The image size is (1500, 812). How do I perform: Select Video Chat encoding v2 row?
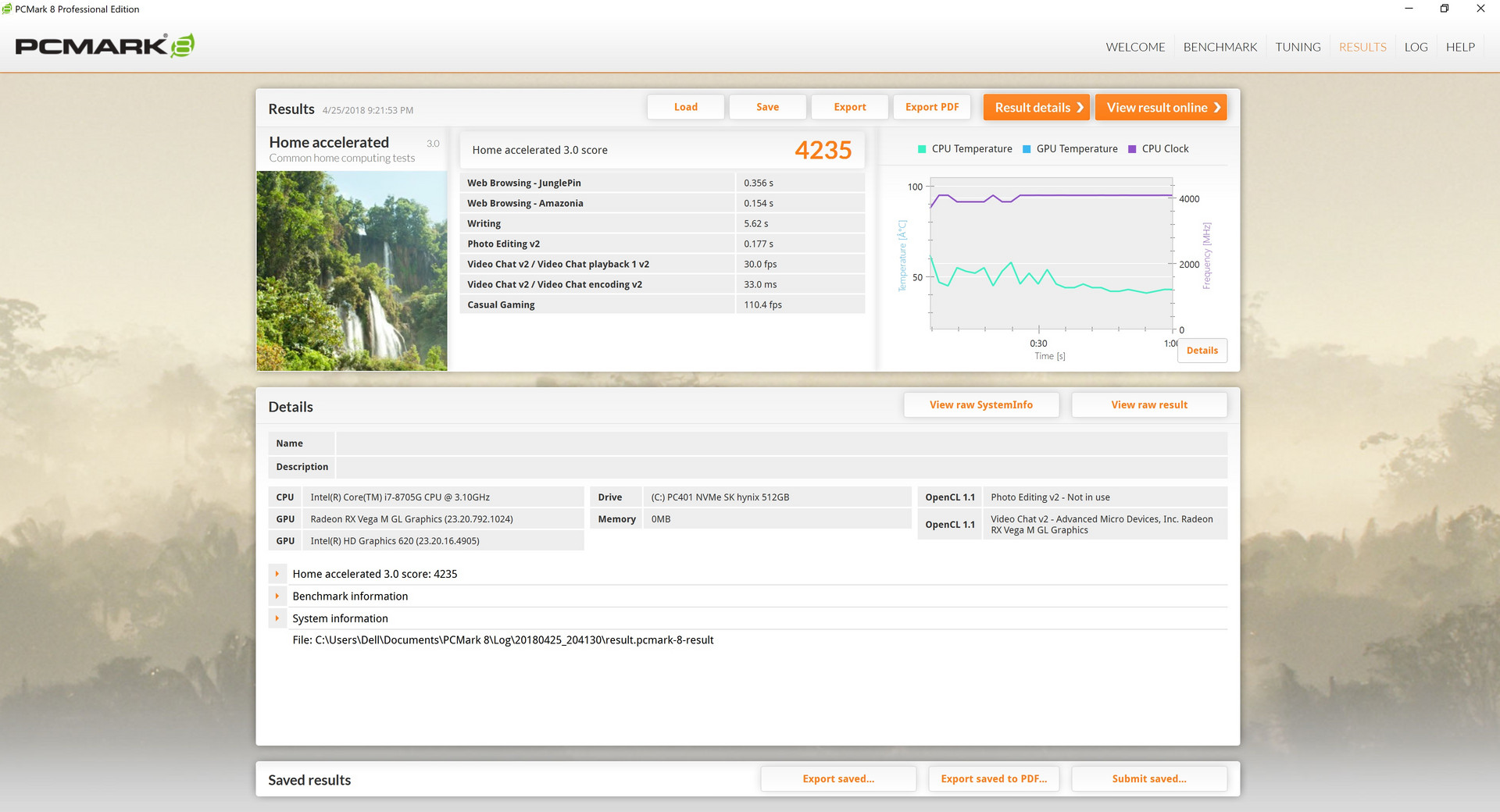click(662, 284)
